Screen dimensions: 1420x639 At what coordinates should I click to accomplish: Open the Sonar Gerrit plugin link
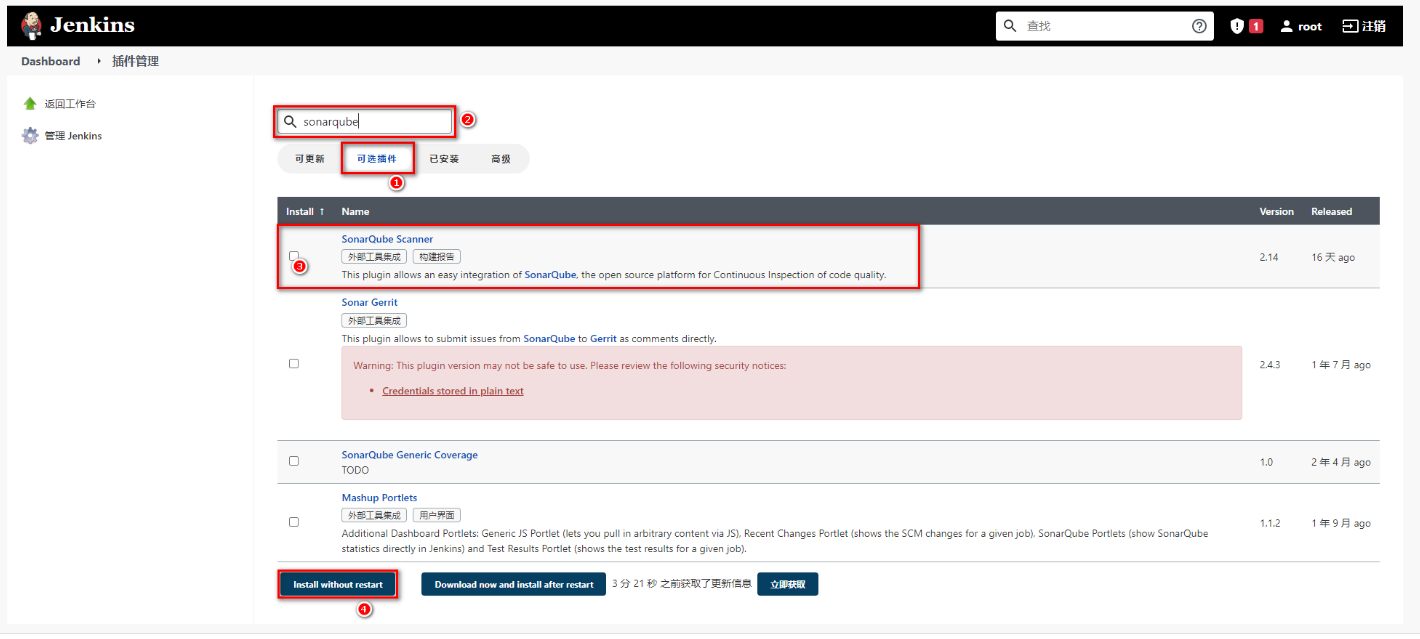(369, 302)
